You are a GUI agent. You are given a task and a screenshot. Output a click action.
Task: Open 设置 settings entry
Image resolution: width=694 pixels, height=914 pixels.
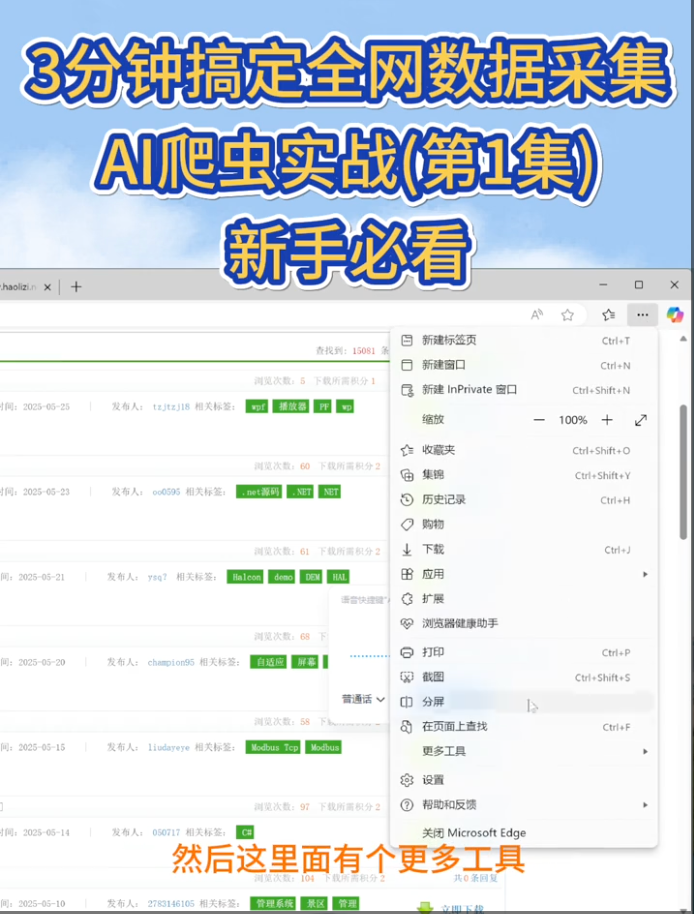[523, 780]
